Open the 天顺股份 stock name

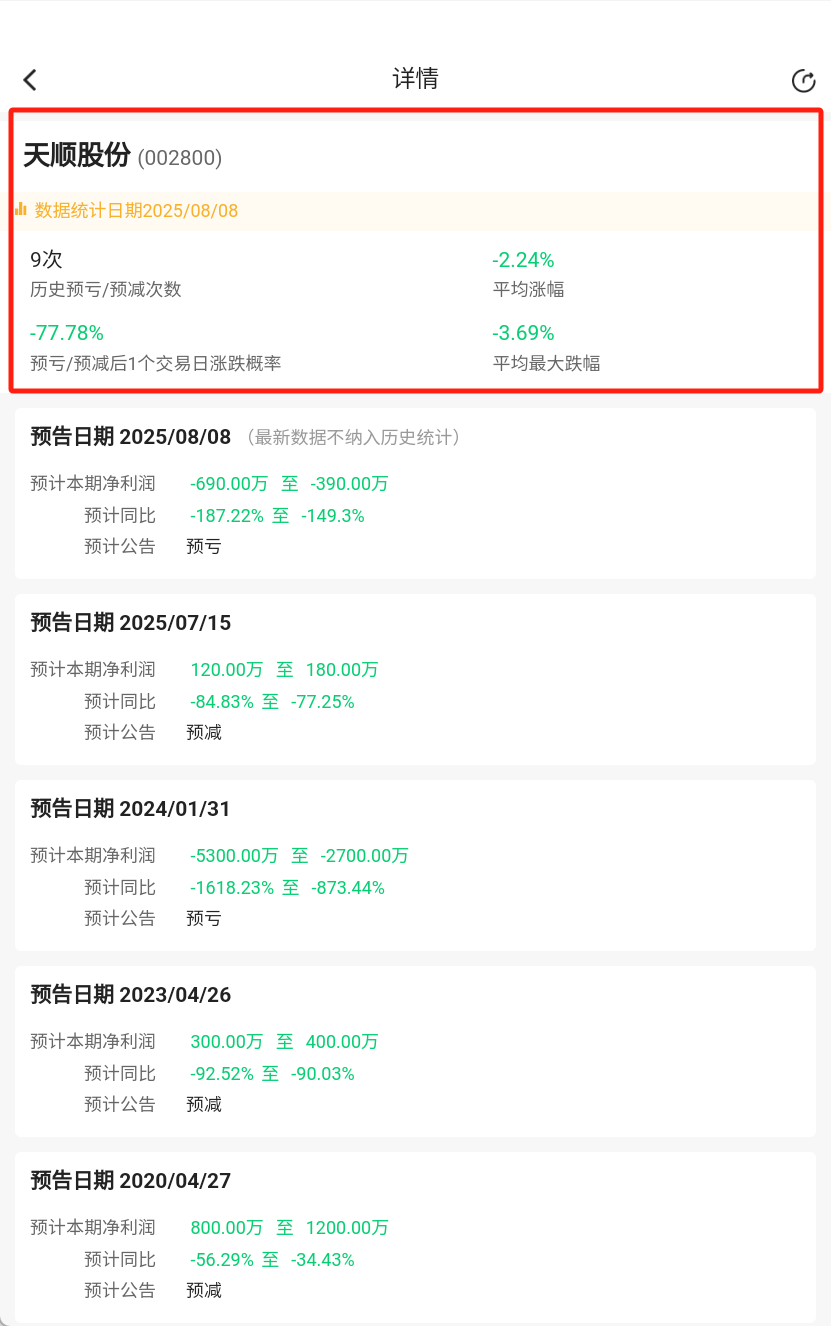coord(77,155)
